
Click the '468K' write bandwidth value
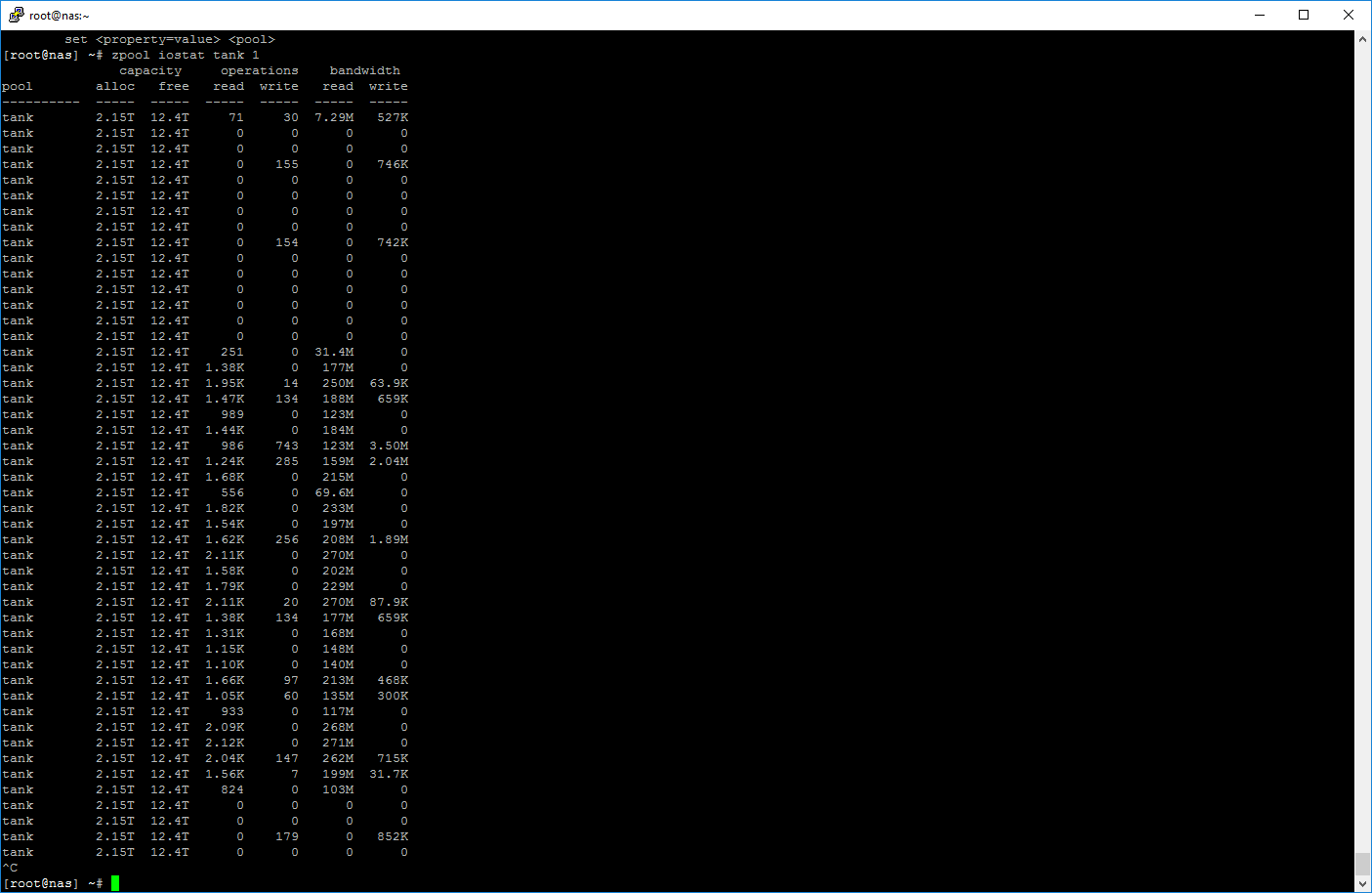tap(393, 680)
